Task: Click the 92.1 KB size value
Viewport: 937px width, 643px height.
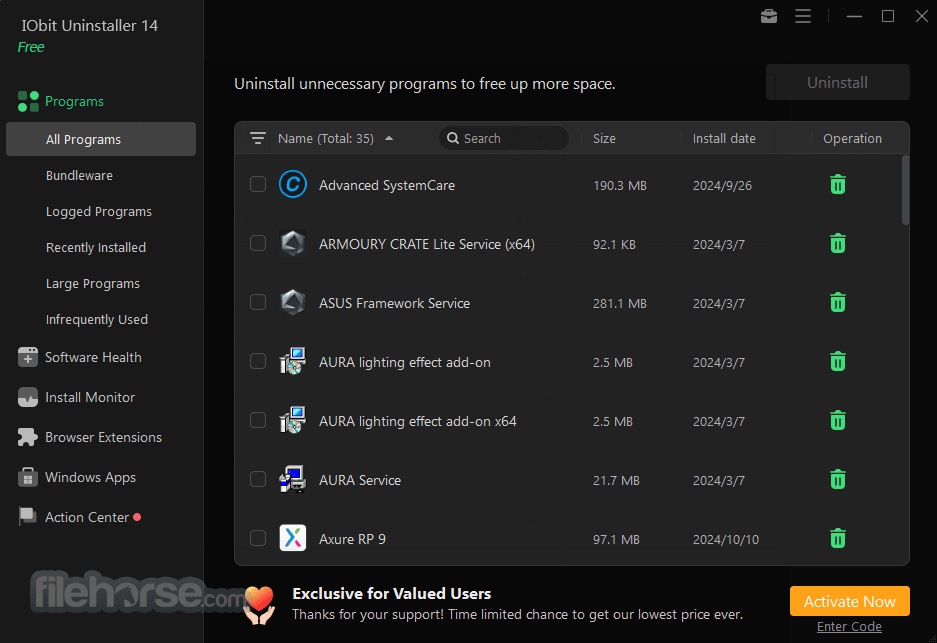Action: [x=614, y=244]
